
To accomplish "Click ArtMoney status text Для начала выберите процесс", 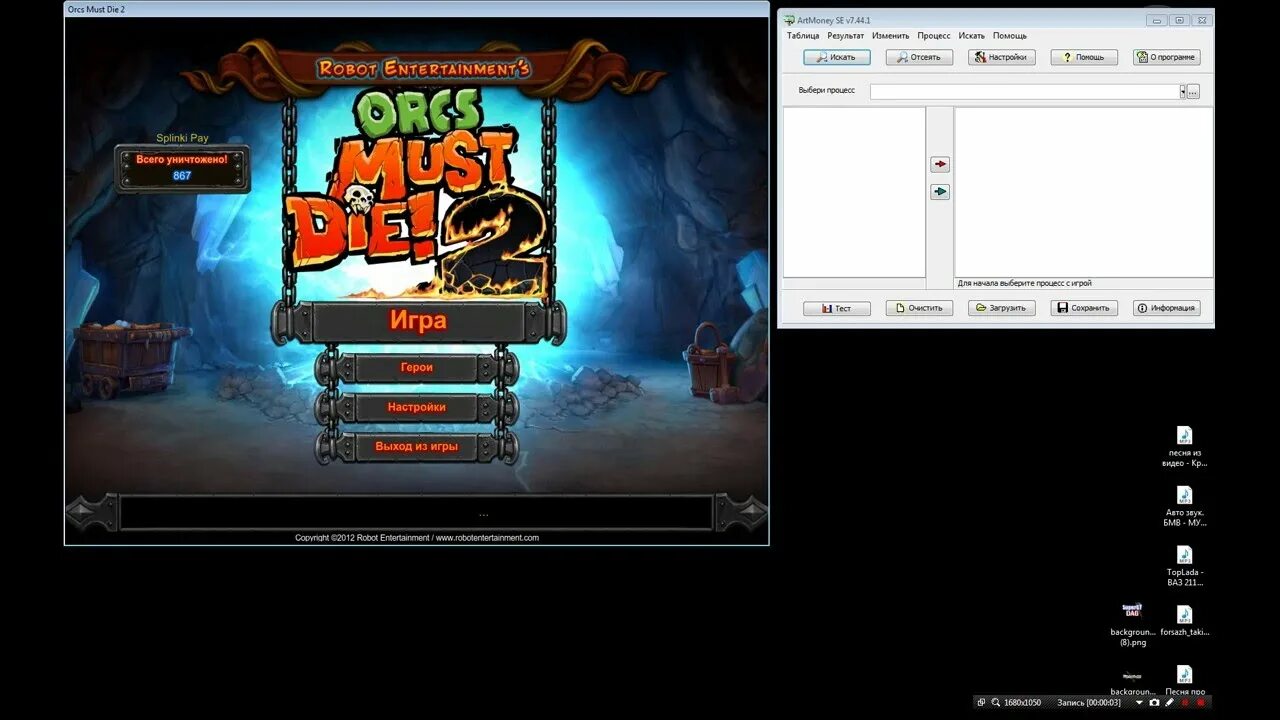I will (1024, 283).
